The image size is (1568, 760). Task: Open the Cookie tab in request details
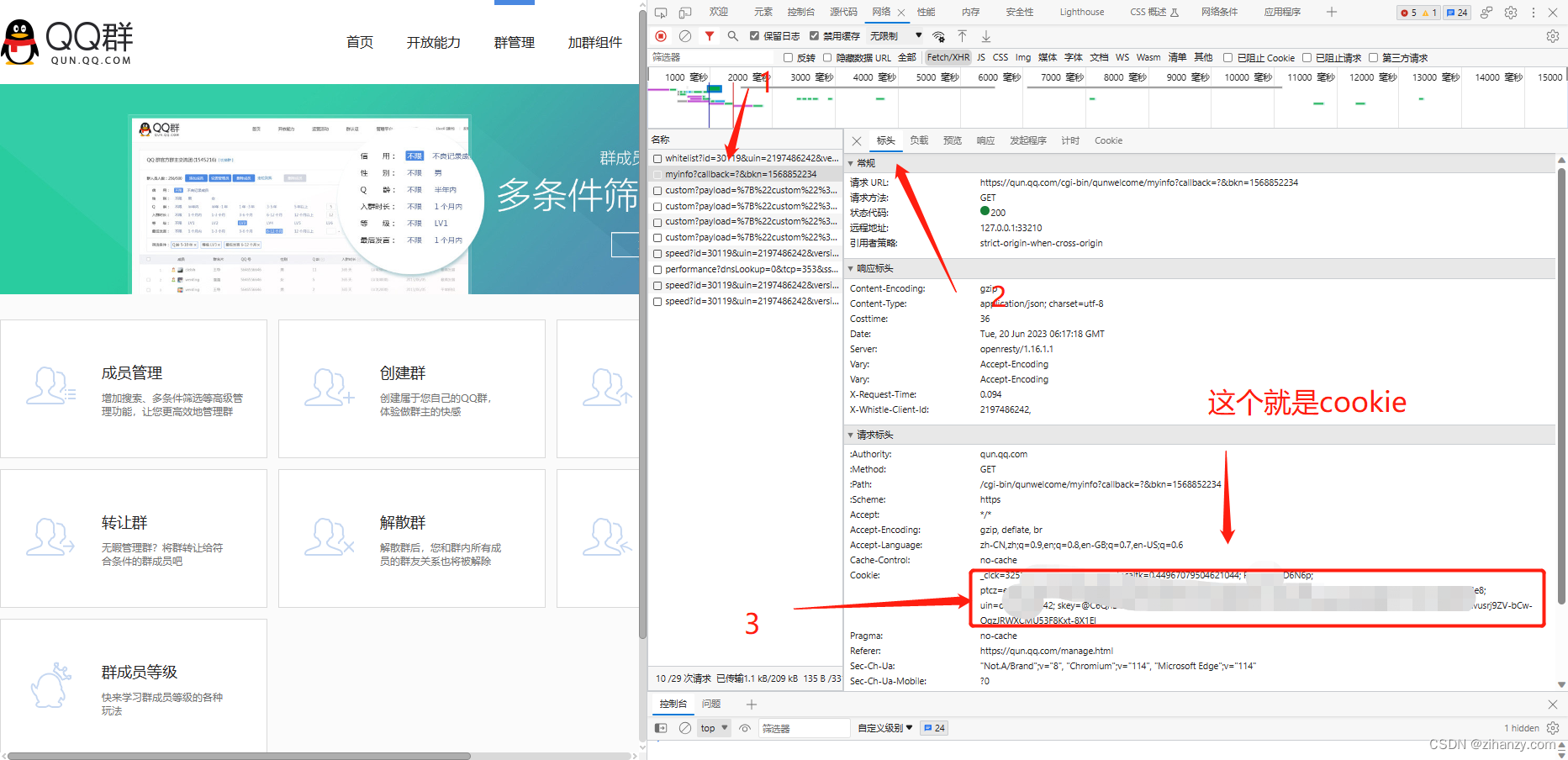pos(1108,141)
